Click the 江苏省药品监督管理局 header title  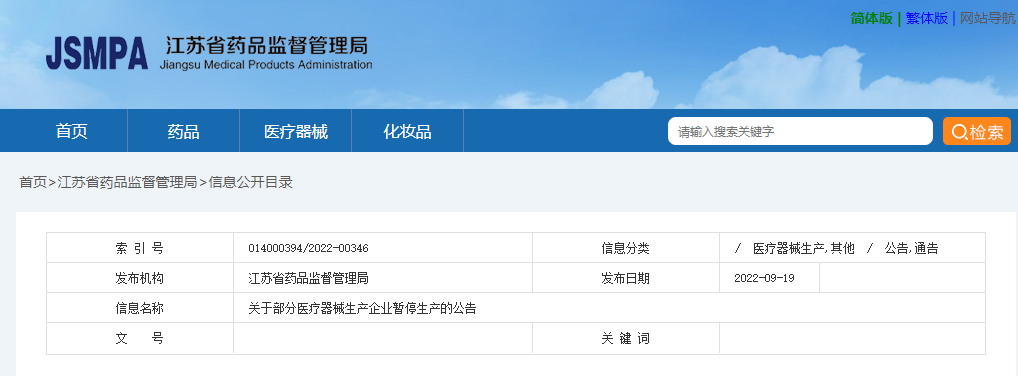(x=267, y=45)
